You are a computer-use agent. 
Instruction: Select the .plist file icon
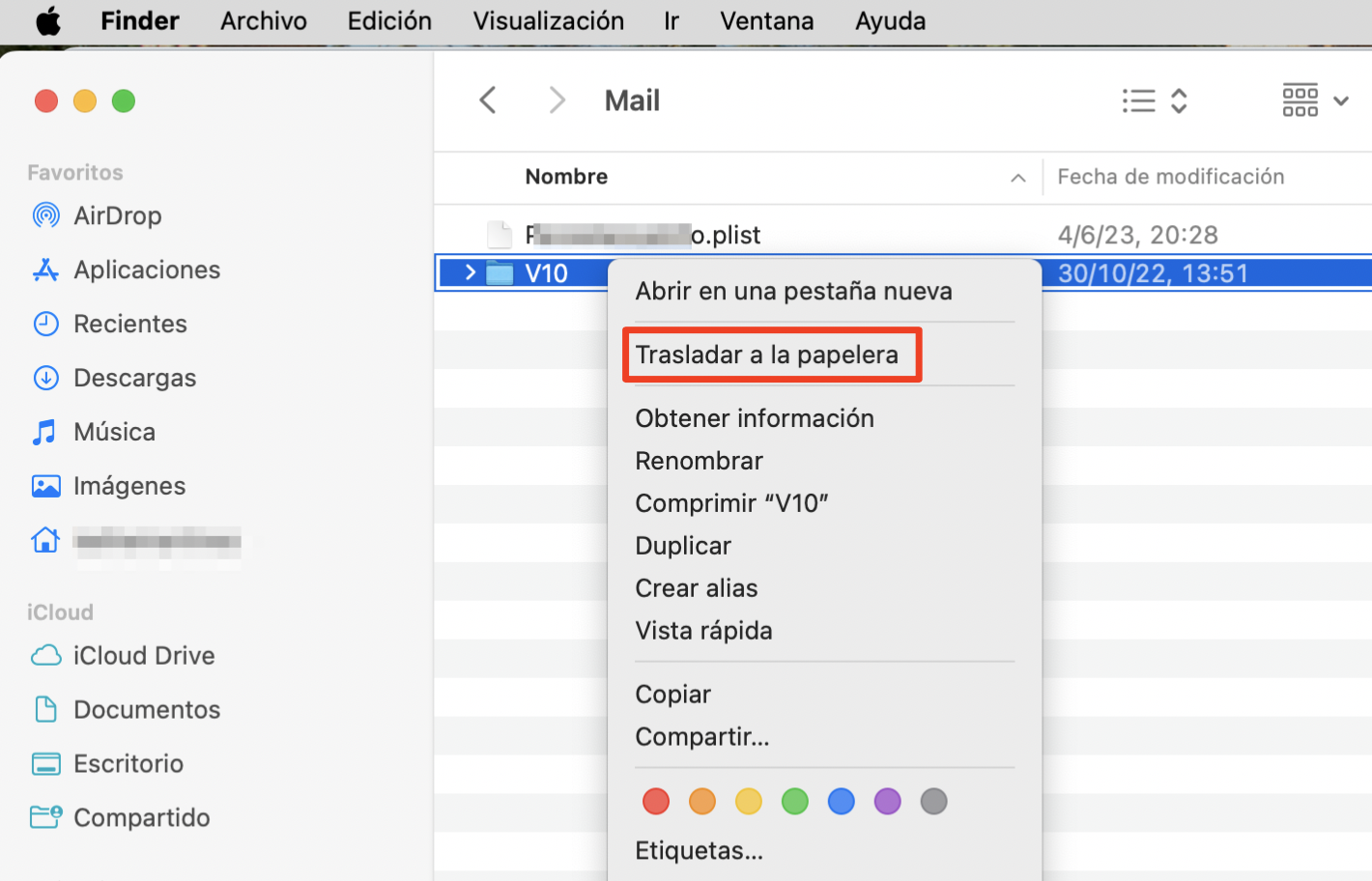pyautogui.click(x=499, y=235)
